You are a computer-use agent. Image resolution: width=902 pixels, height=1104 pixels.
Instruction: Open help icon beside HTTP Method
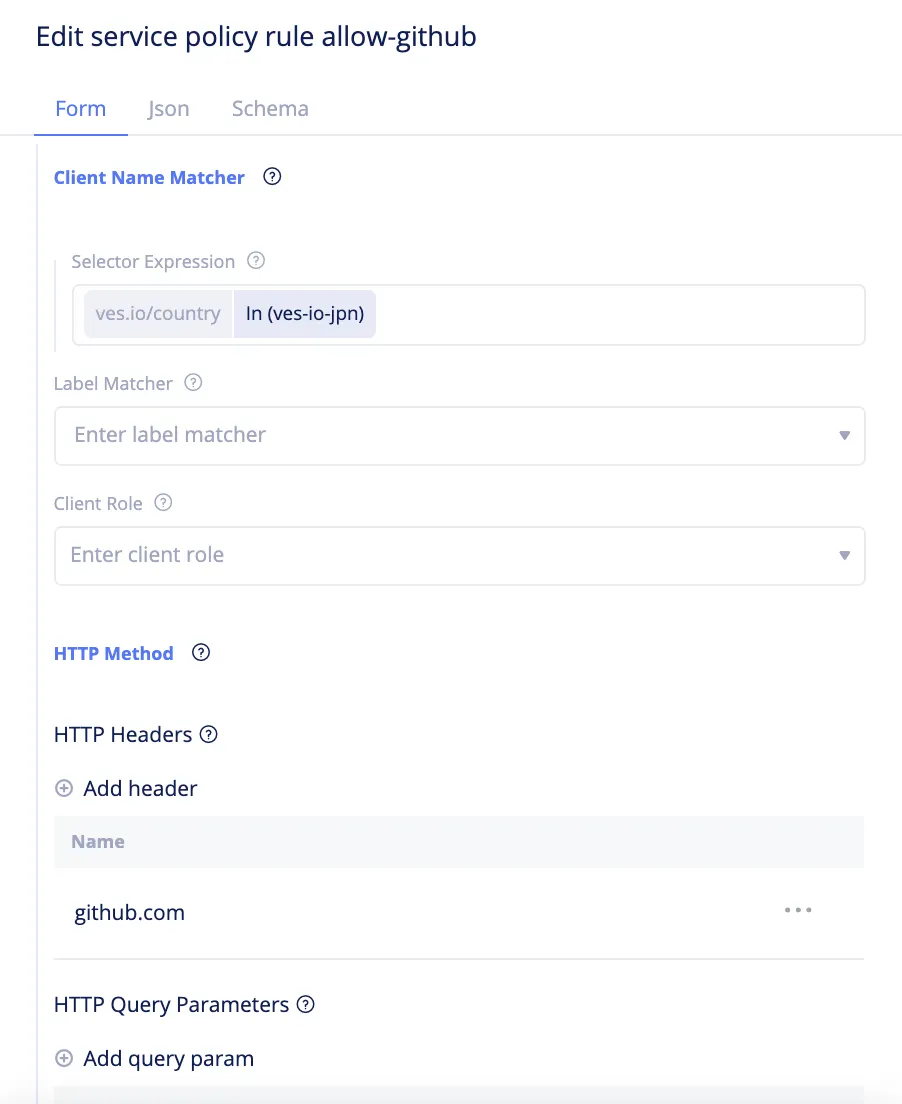point(201,653)
